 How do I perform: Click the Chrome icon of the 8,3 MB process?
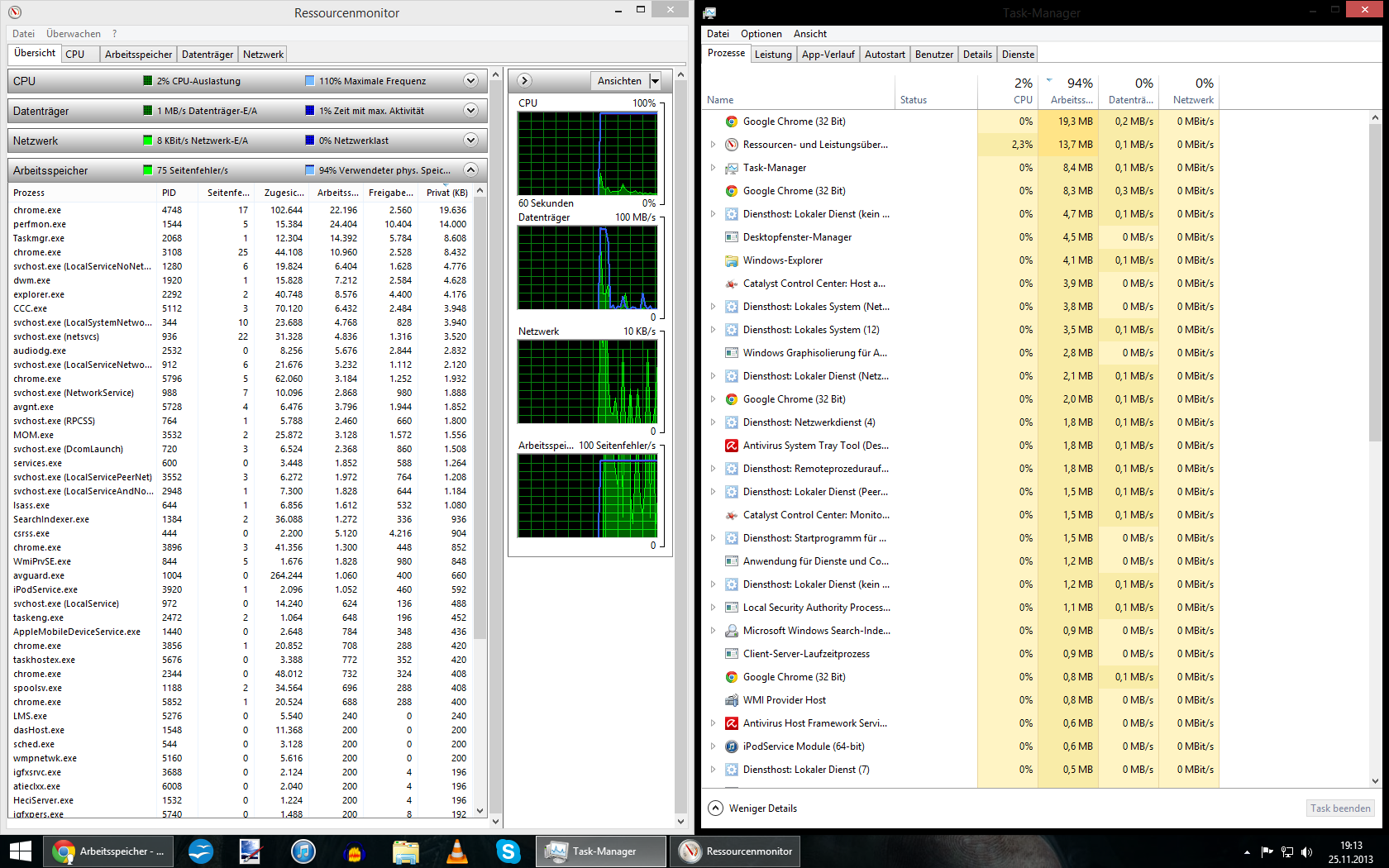point(731,191)
